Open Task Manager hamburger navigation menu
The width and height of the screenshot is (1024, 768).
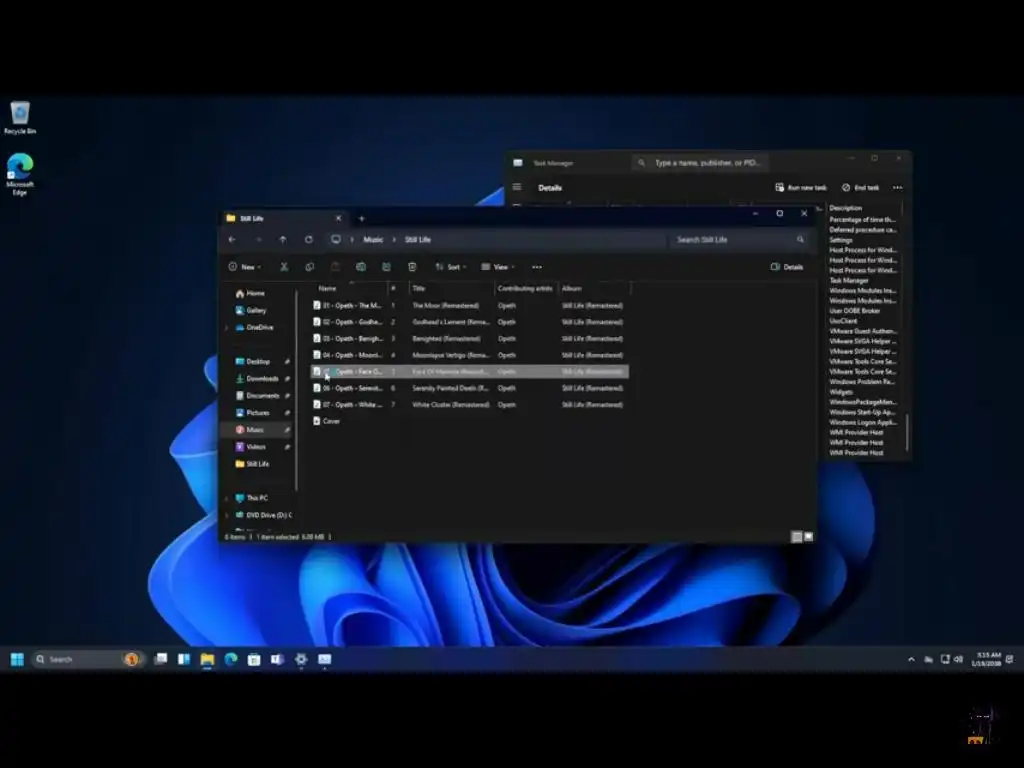[x=517, y=187]
